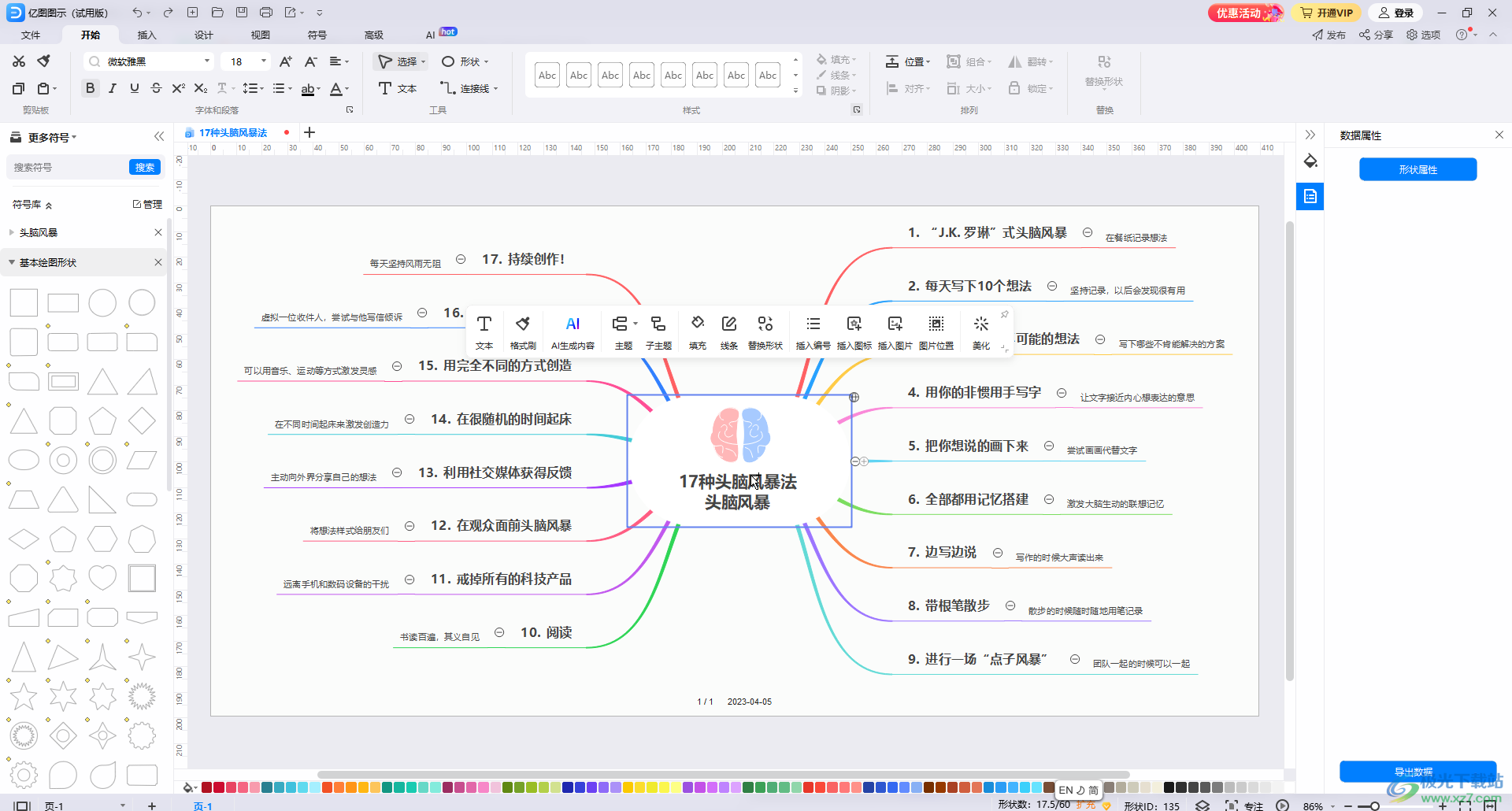Click 美化 beautify icon in floating toolbar
1512x811 pixels.
click(980, 332)
